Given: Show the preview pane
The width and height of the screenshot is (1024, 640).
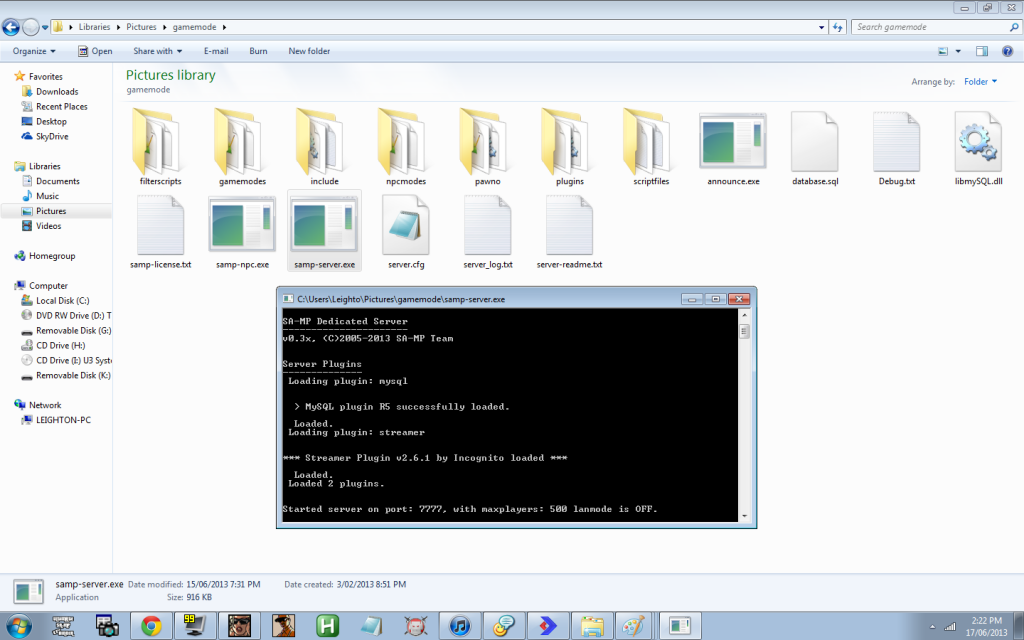Looking at the screenshot, I should coord(982,51).
